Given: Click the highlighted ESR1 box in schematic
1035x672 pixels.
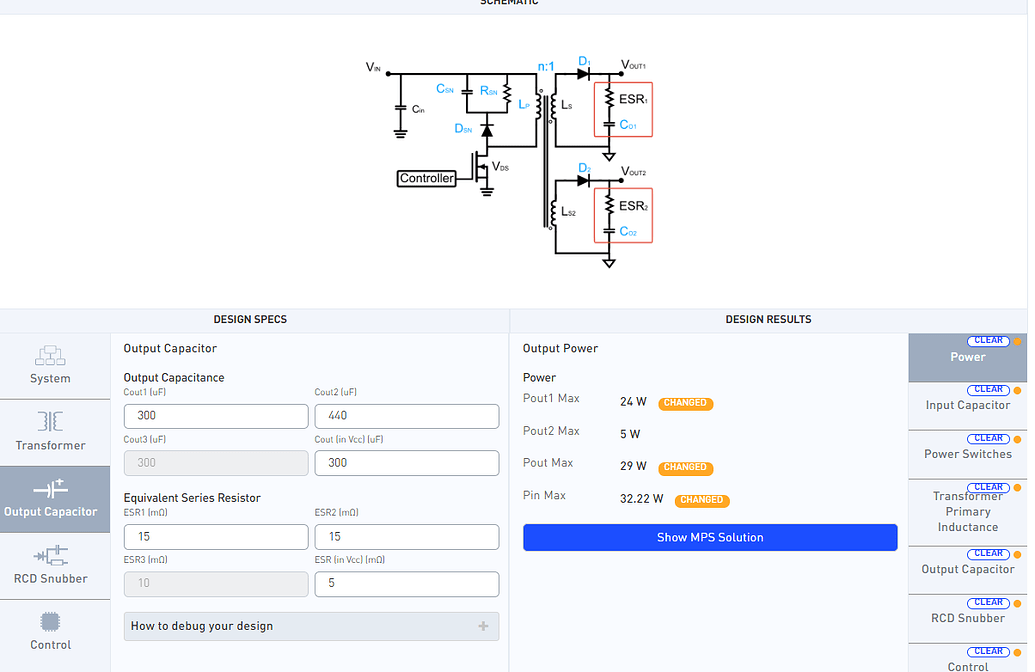Looking at the screenshot, I should [x=622, y=109].
